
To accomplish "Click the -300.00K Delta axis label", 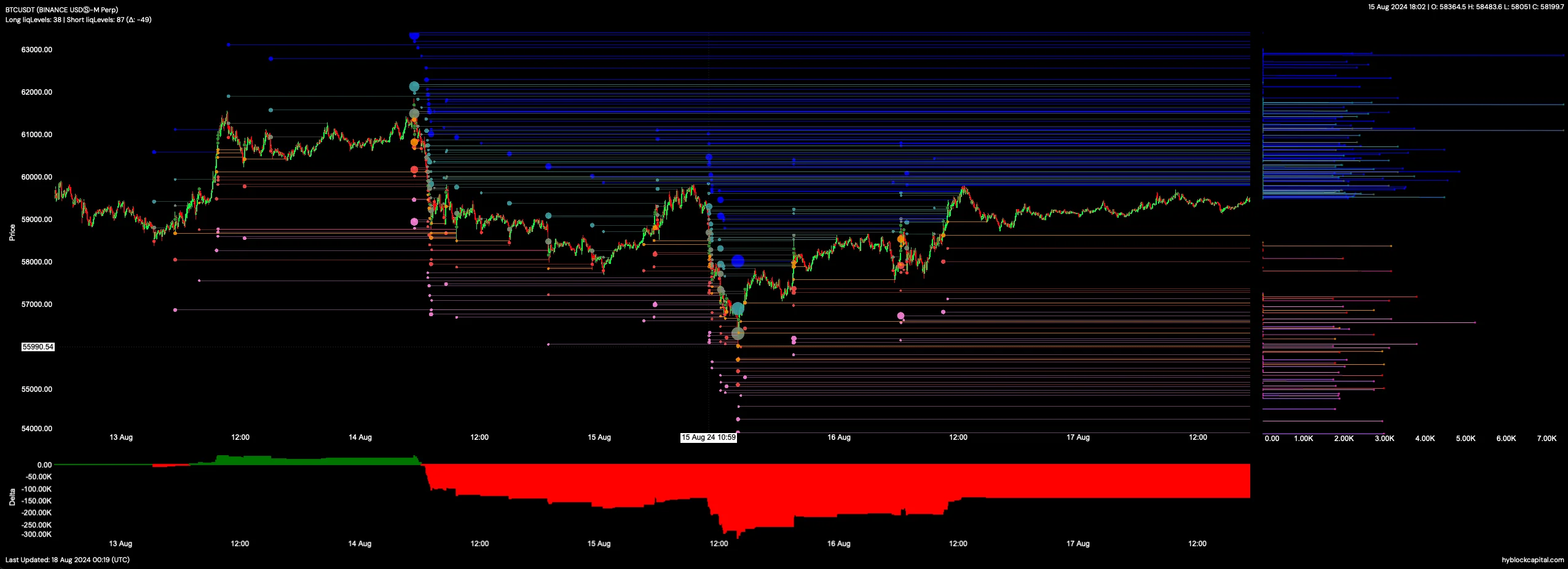I will point(37,534).
